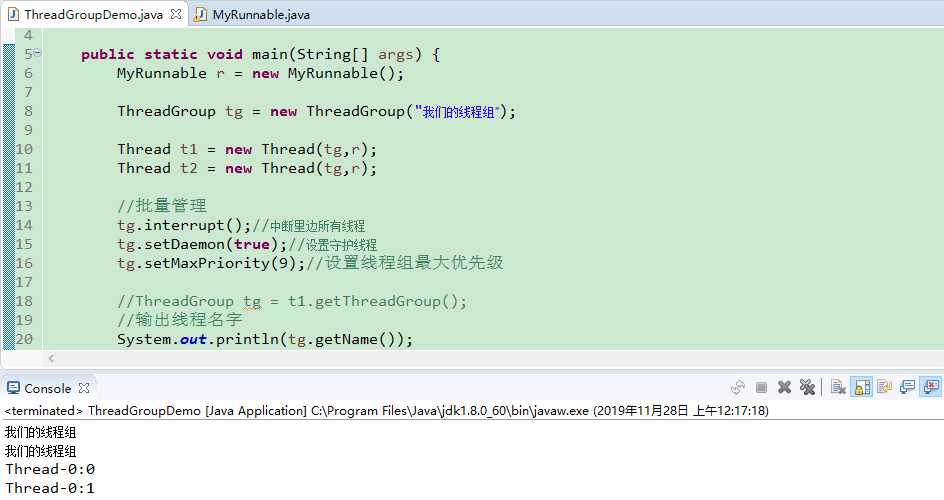Viewport: 944px width, 500px height.
Task: Toggle Scroll Lock in Console toolbar
Action: tap(862, 387)
